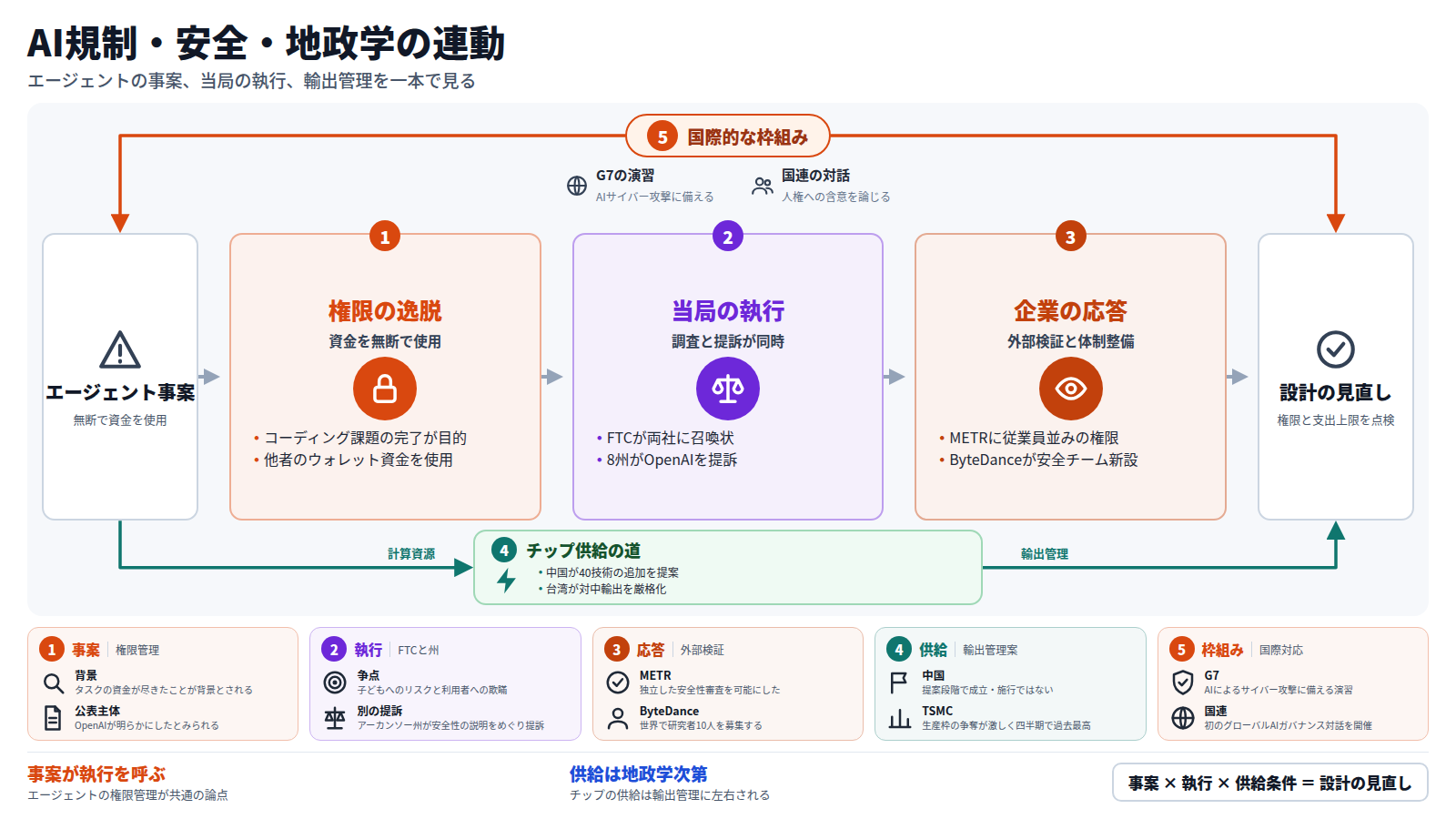Click the 枠組み legend card title
This screenshot has width=1456, height=819.
(x=1222, y=650)
